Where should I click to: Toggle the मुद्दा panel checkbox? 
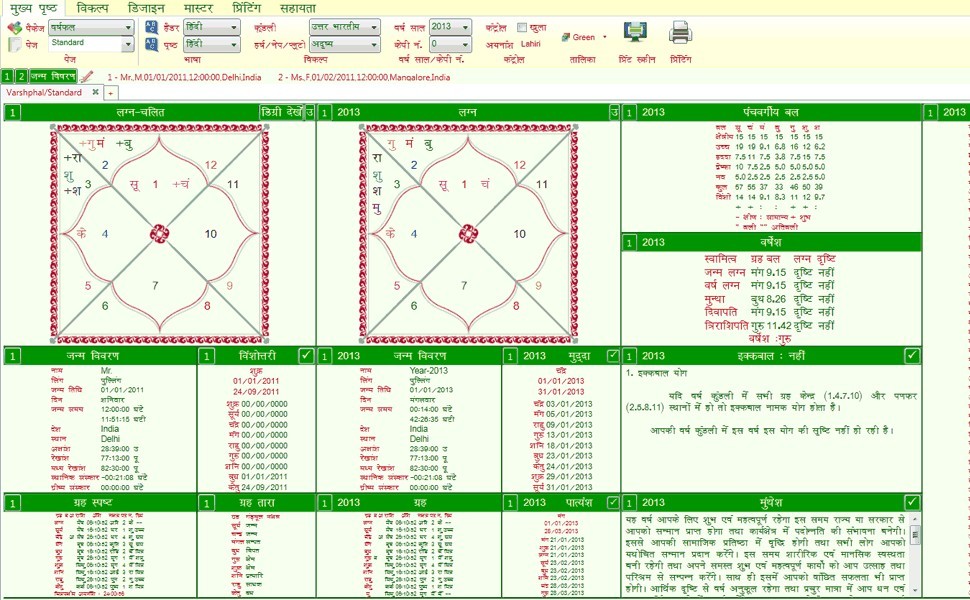pos(612,356)
